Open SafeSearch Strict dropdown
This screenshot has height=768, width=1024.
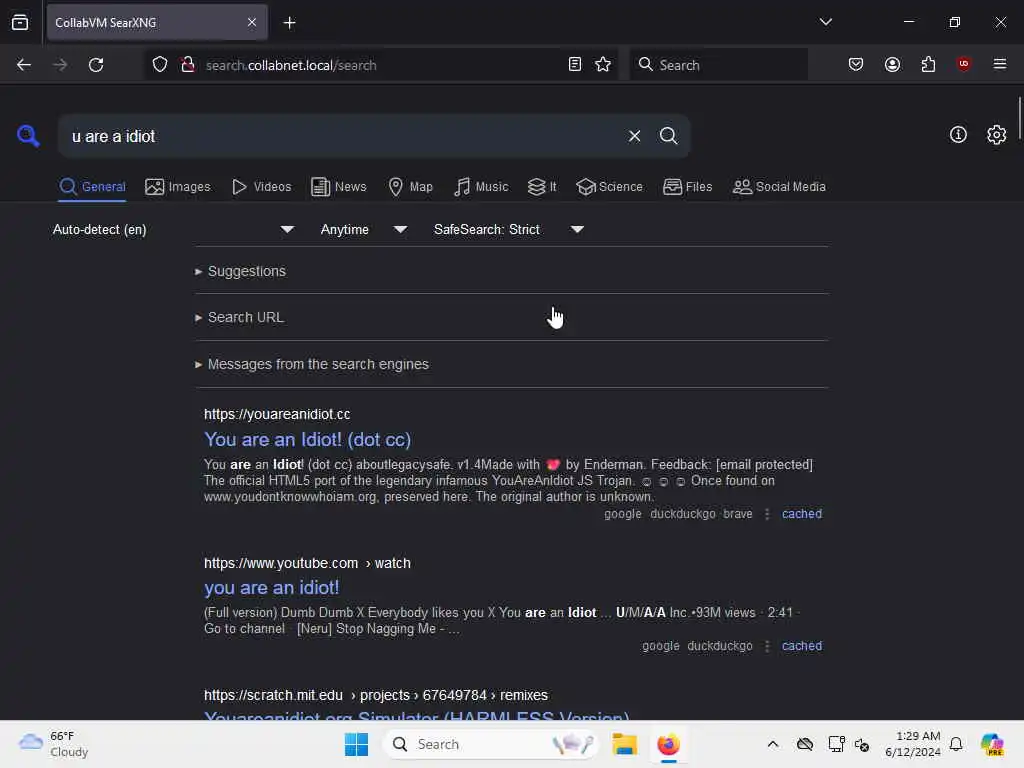point(509,229)
